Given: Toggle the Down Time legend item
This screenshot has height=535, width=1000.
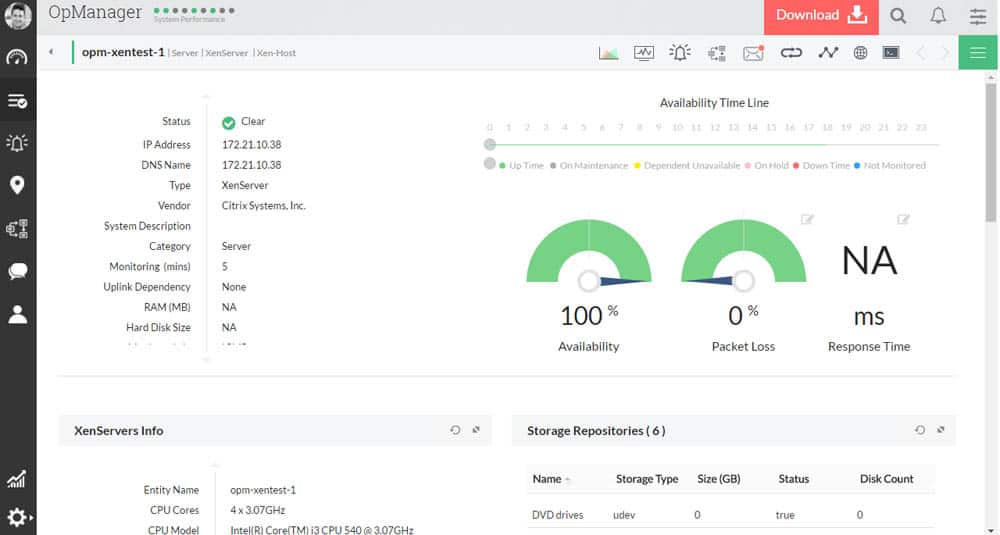Looking at the screenshot, I should point(821,166).
